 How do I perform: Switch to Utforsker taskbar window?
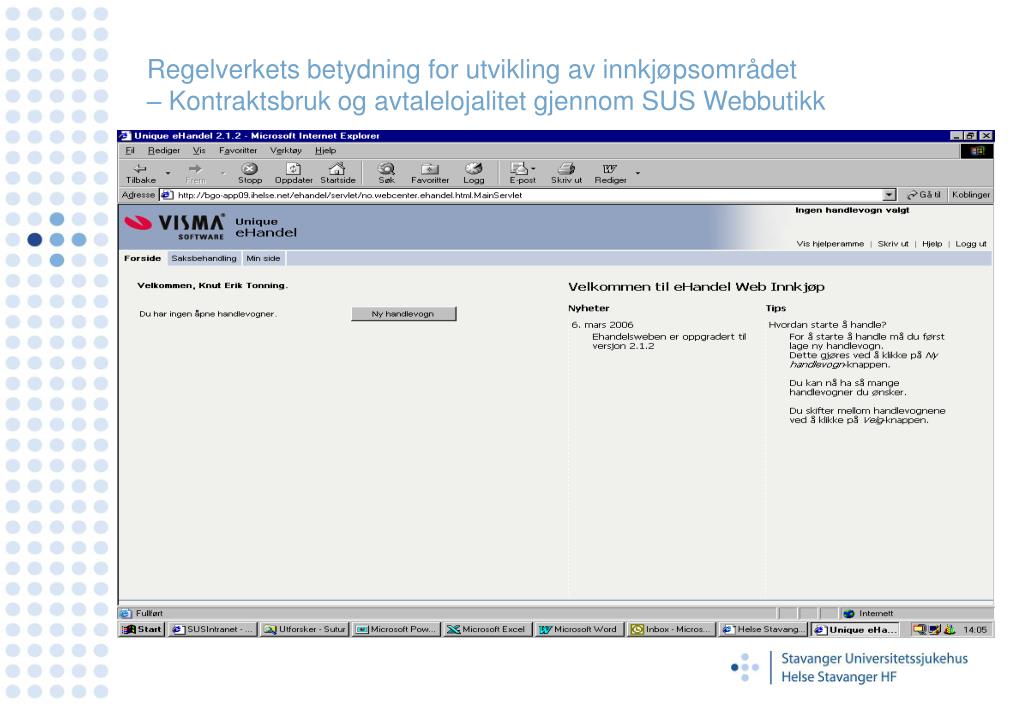[x=304, y=630]
